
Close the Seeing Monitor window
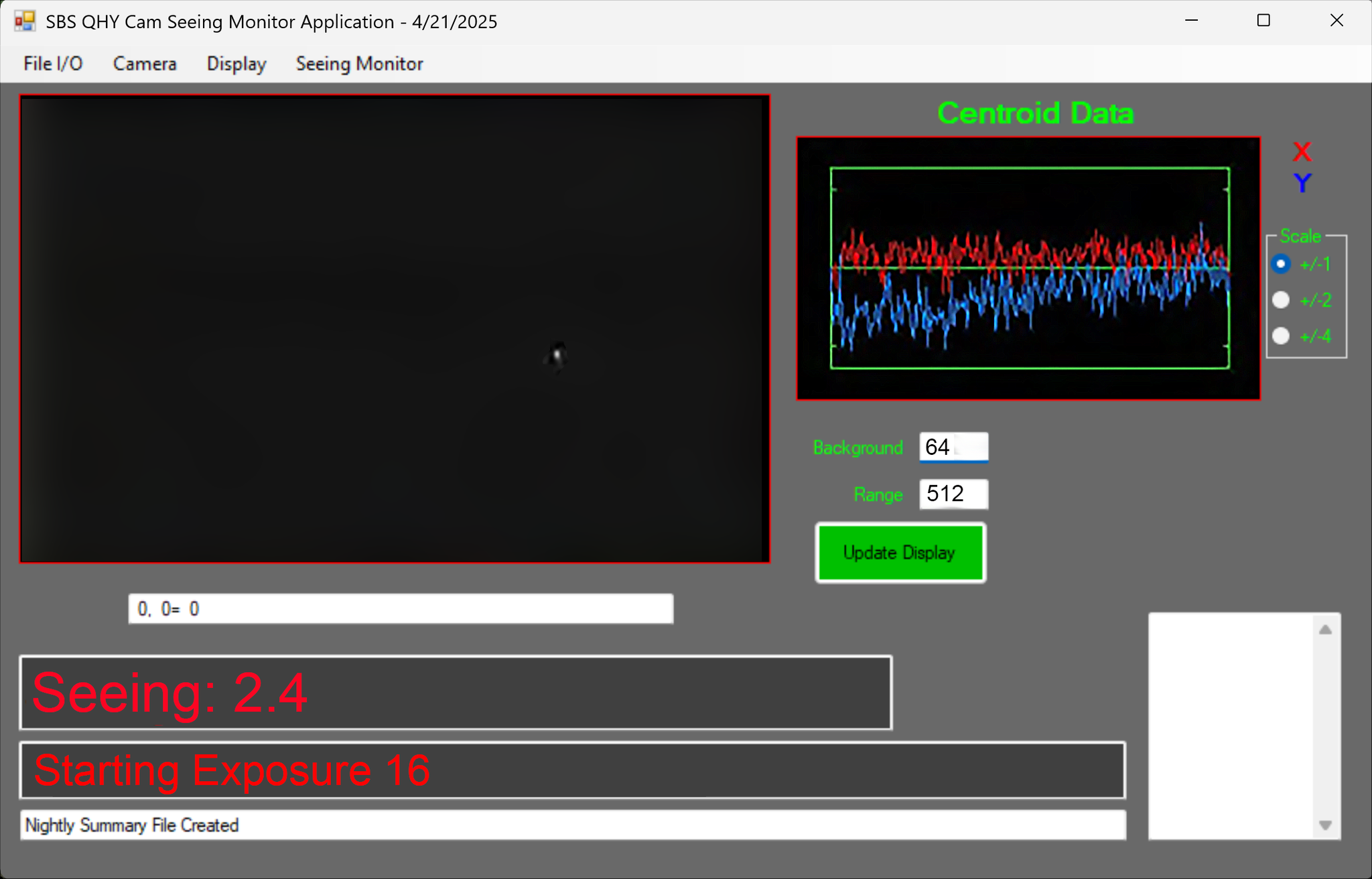pyautogui.click(x=1336, y=21)
